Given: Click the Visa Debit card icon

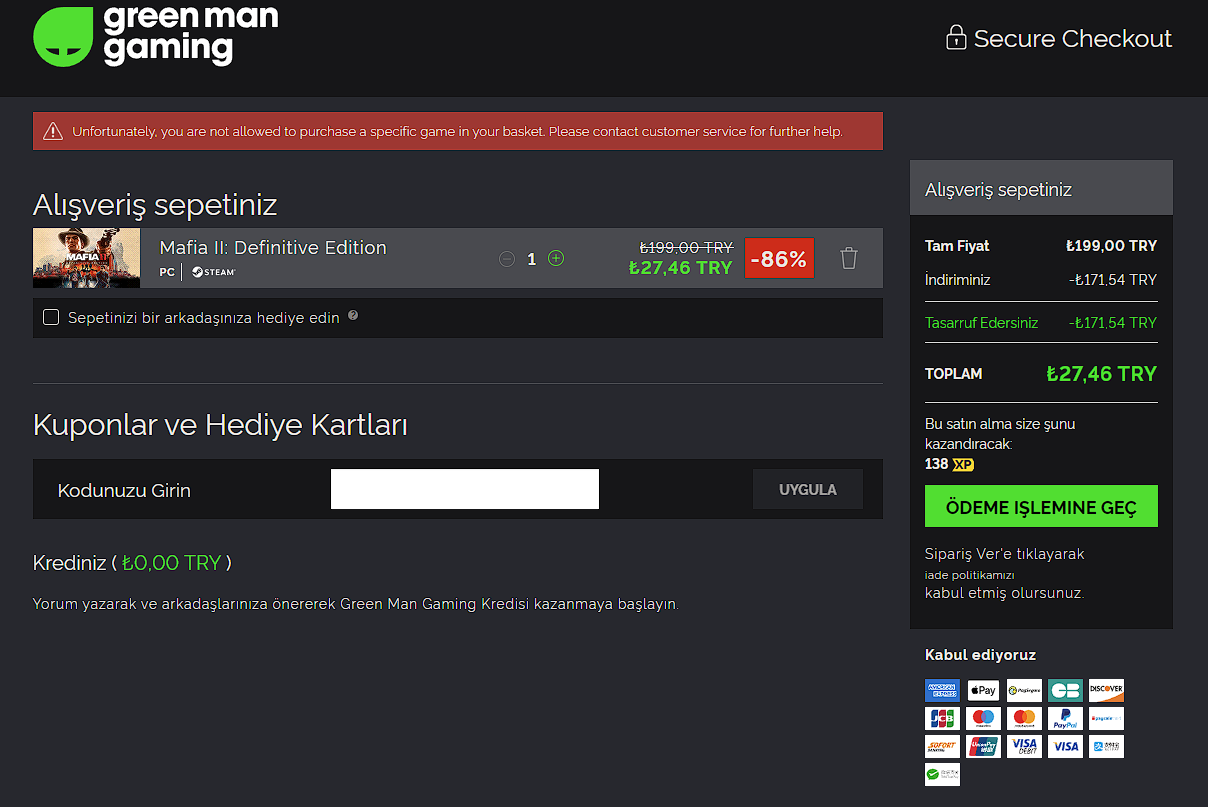Looking at the screenshot, I should coord(1024,746).
